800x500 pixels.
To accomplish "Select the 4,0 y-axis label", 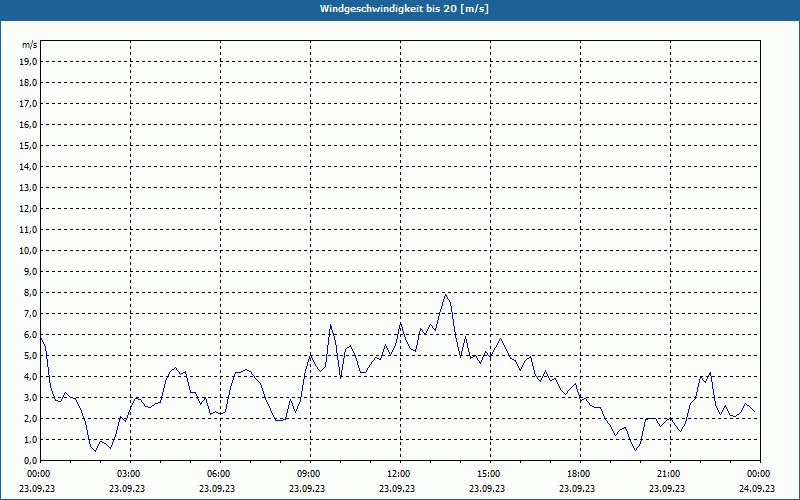I will click(x=30, y=377).
